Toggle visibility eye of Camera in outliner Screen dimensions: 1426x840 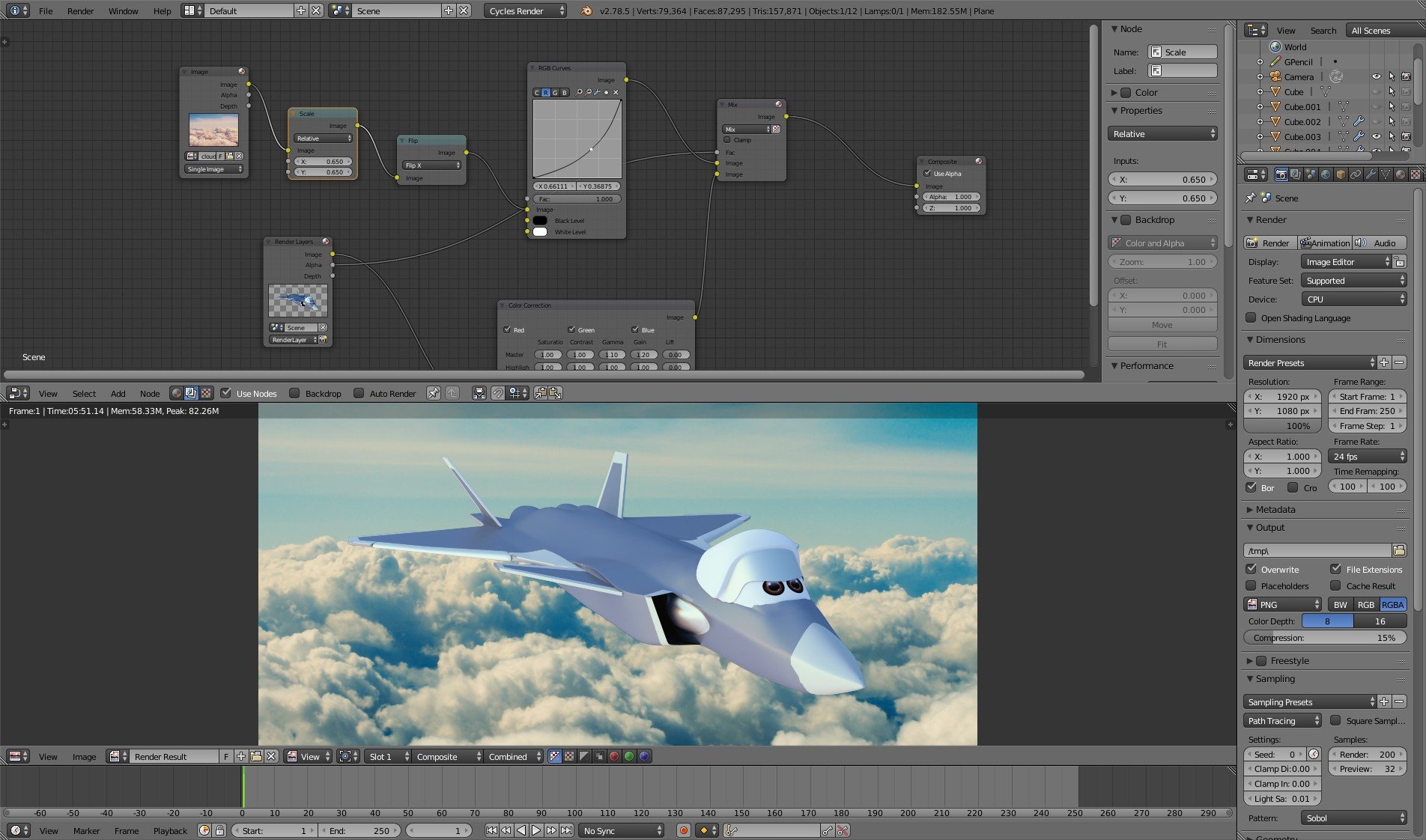(1376, 76)
